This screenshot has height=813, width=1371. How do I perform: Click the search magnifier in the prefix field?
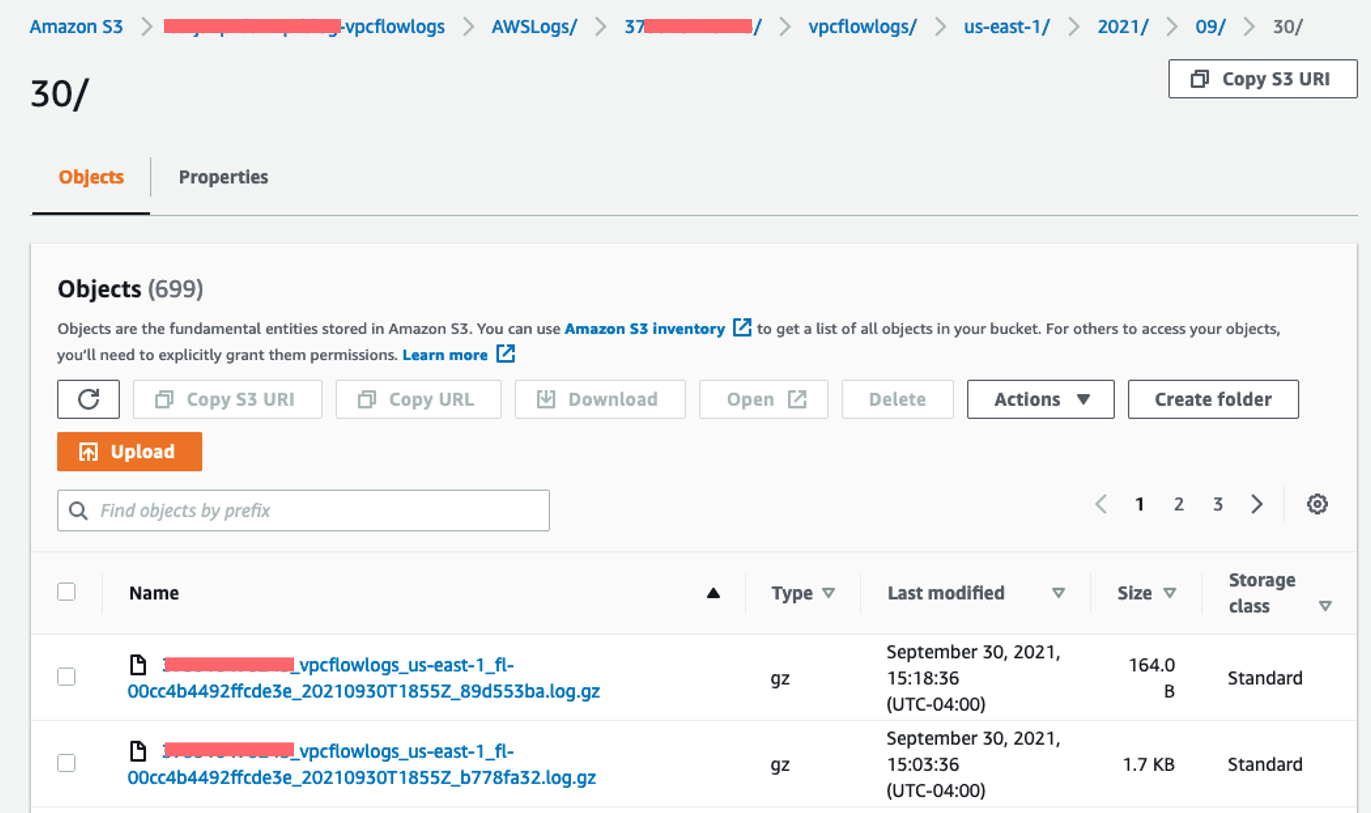click(x=78, y=510)
